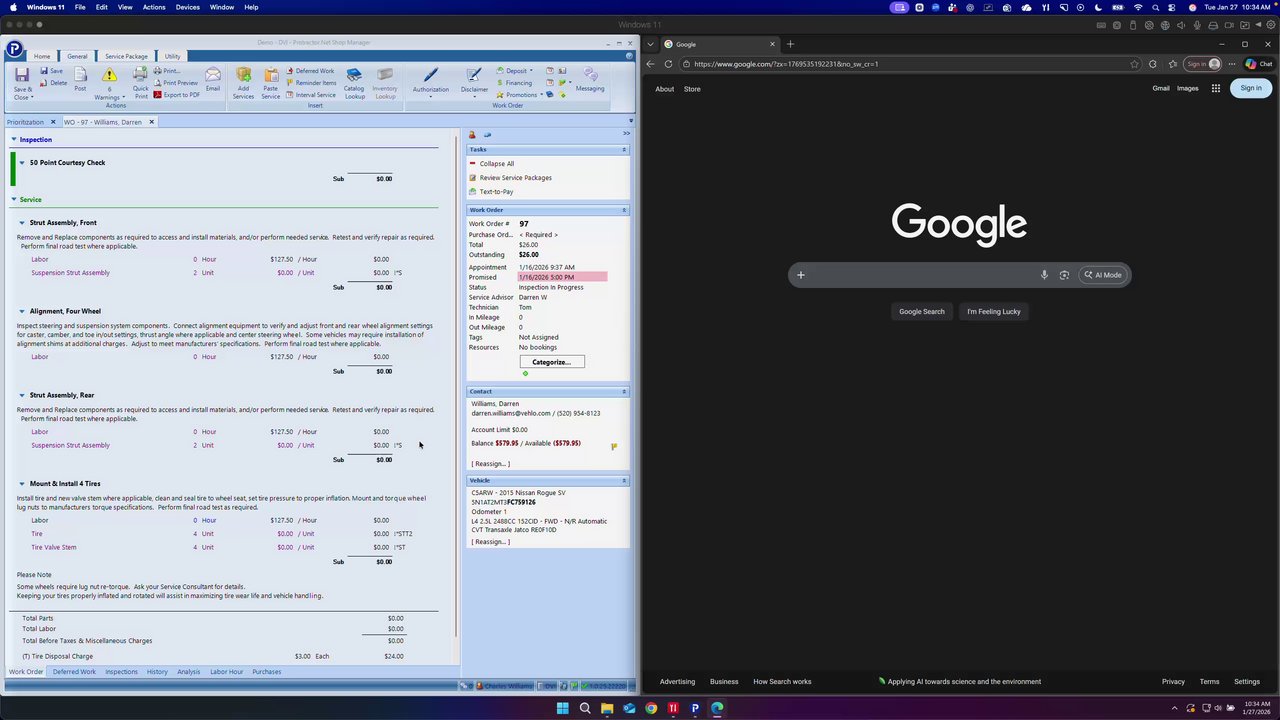The image size is (1280, 720).
Task: Open the Windows Start menu
Action: tap(562, 708)
